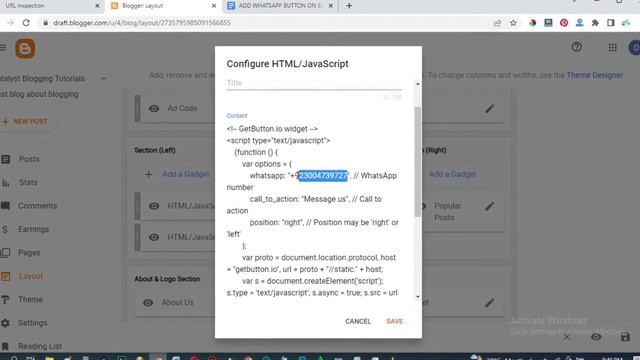Open Layout in the sidebar
Screen dimensions: 640x360
(31, 276)
